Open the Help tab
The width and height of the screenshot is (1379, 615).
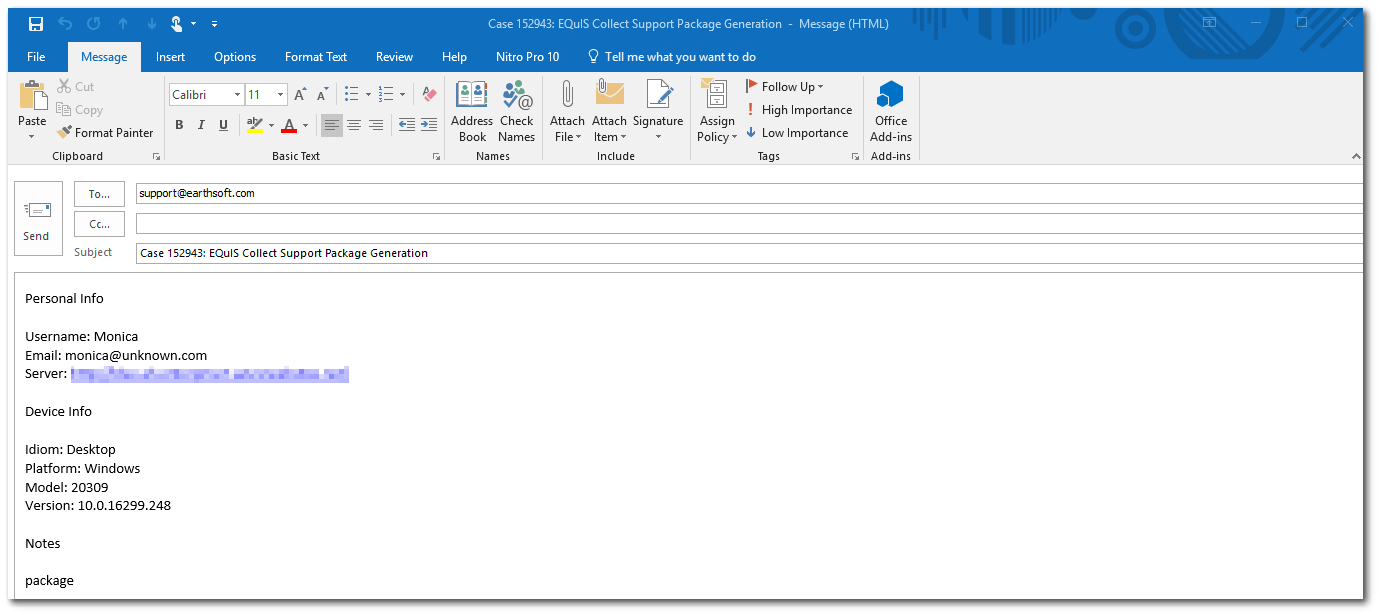tap(454, 57)
